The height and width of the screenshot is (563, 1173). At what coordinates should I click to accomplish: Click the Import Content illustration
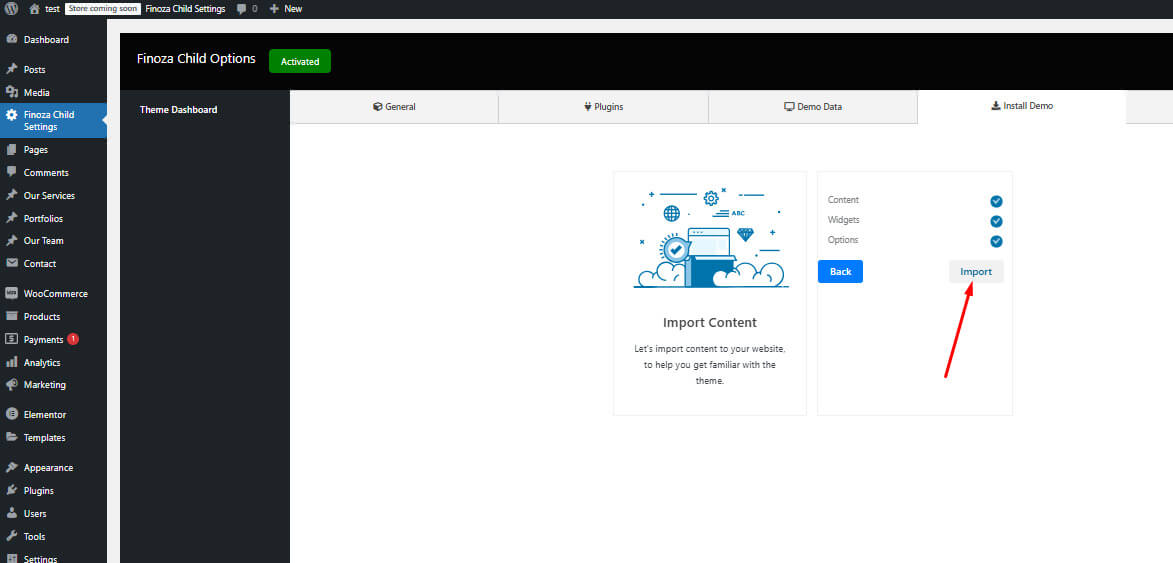pyautogui.click(x=711, y=238)
